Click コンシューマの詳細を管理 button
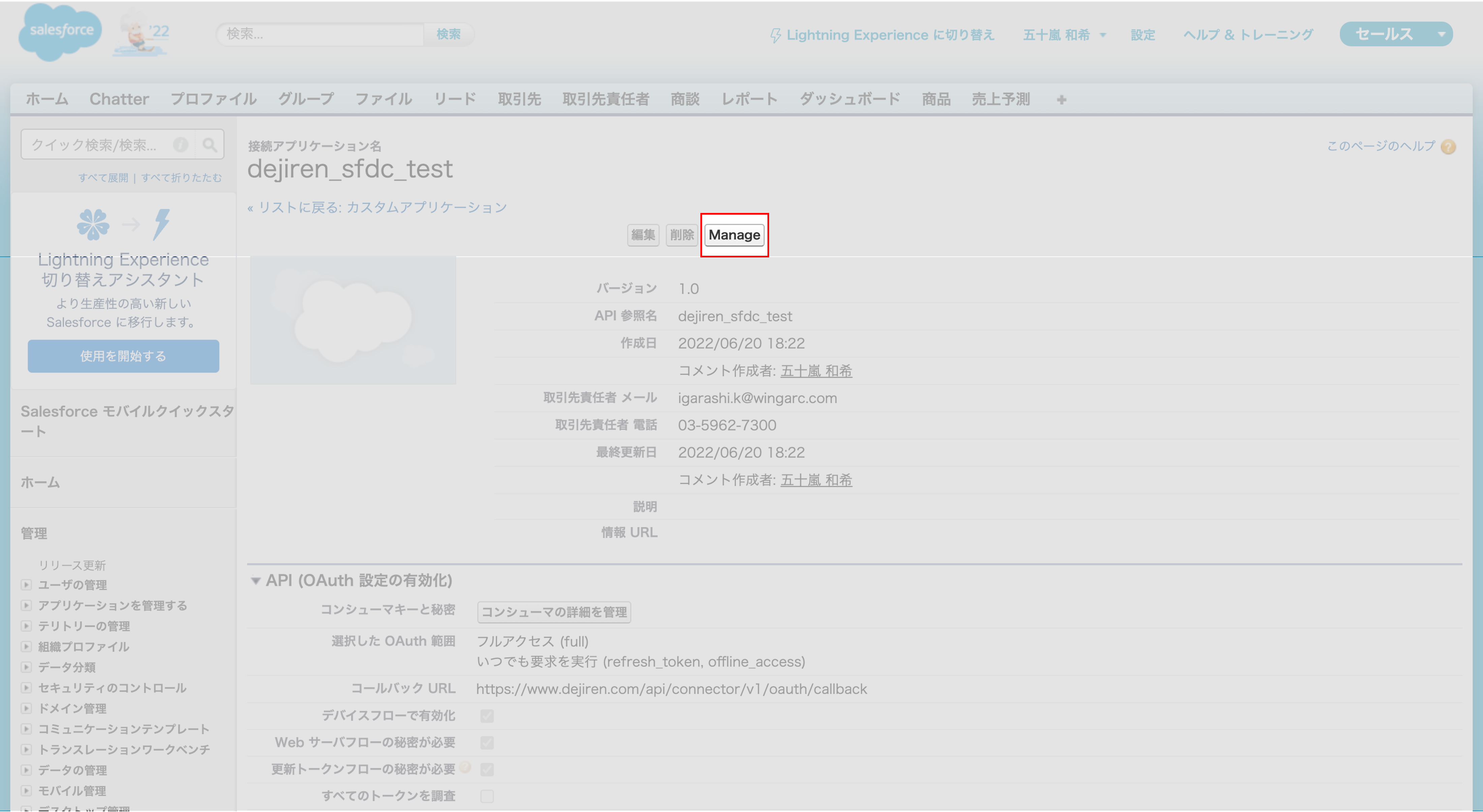The image size is (1483, 812). click(x=553, y=612)
